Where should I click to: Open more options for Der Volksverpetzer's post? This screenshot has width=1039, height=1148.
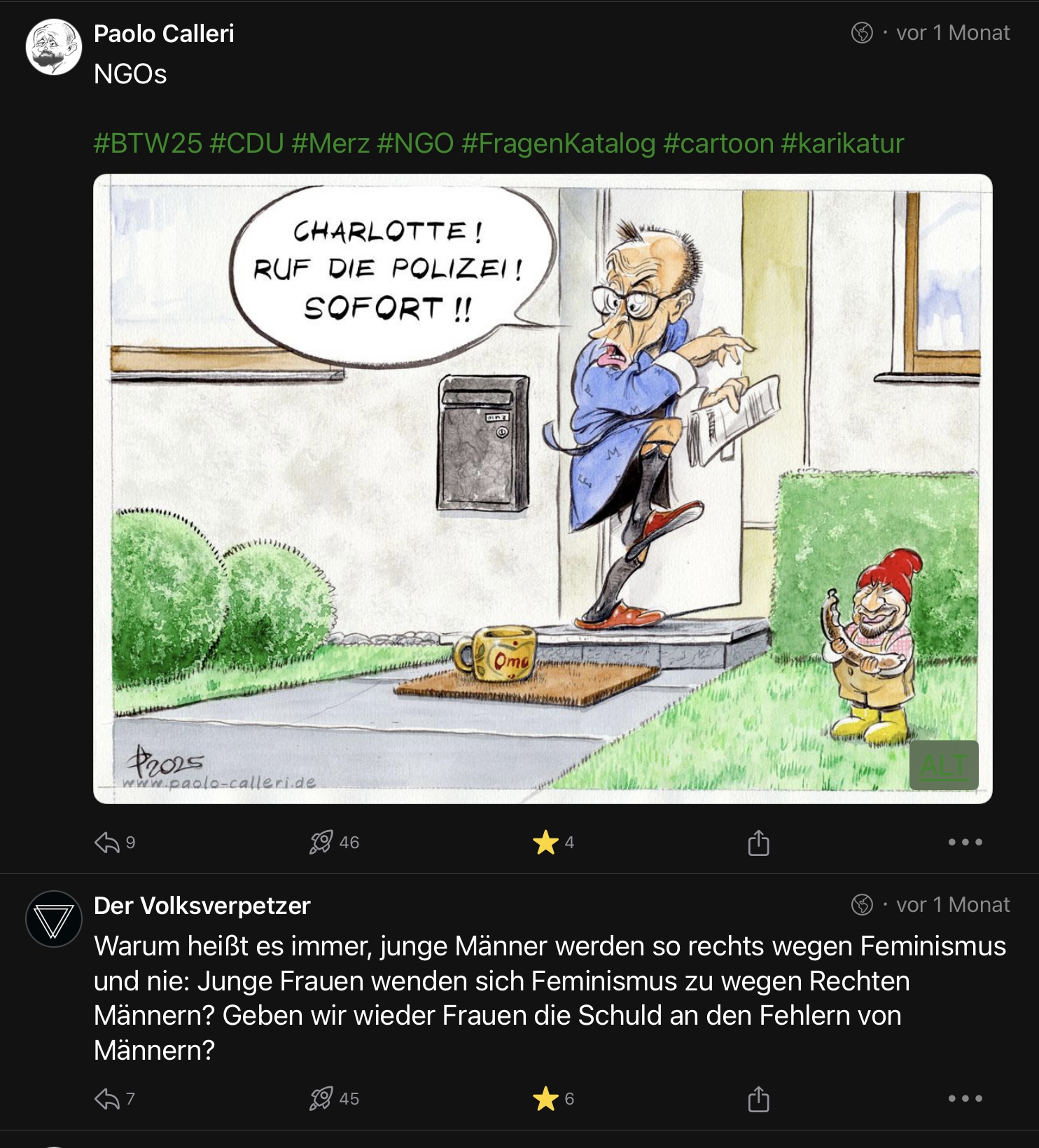(965, 1098)
